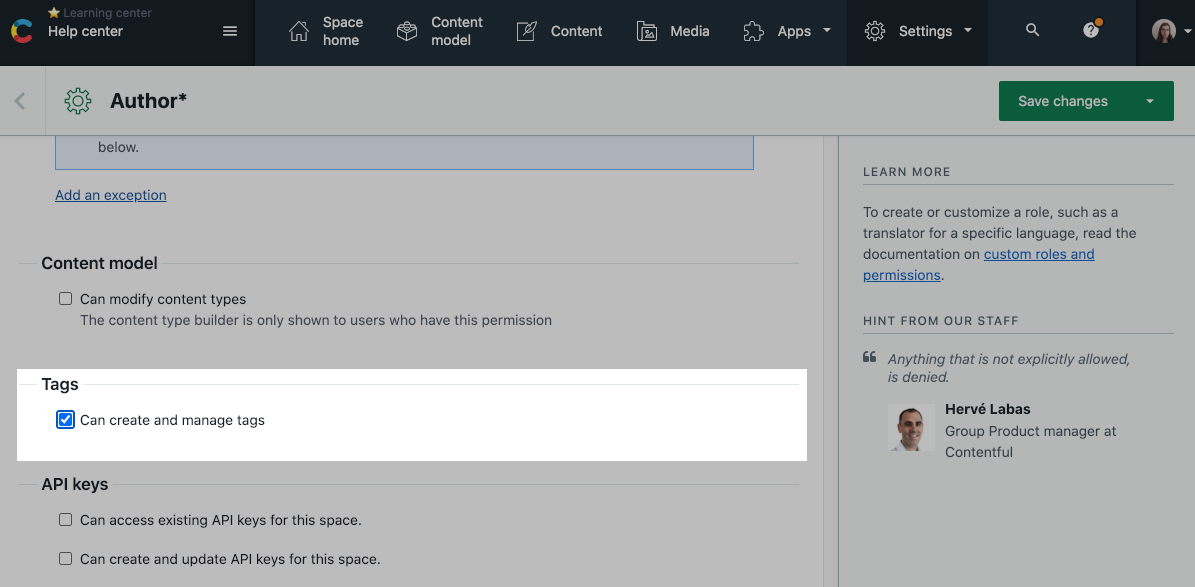Viewport: 1195px width, 587px height.
Task: Click the Add an exception link
Action: click(111, 195)
